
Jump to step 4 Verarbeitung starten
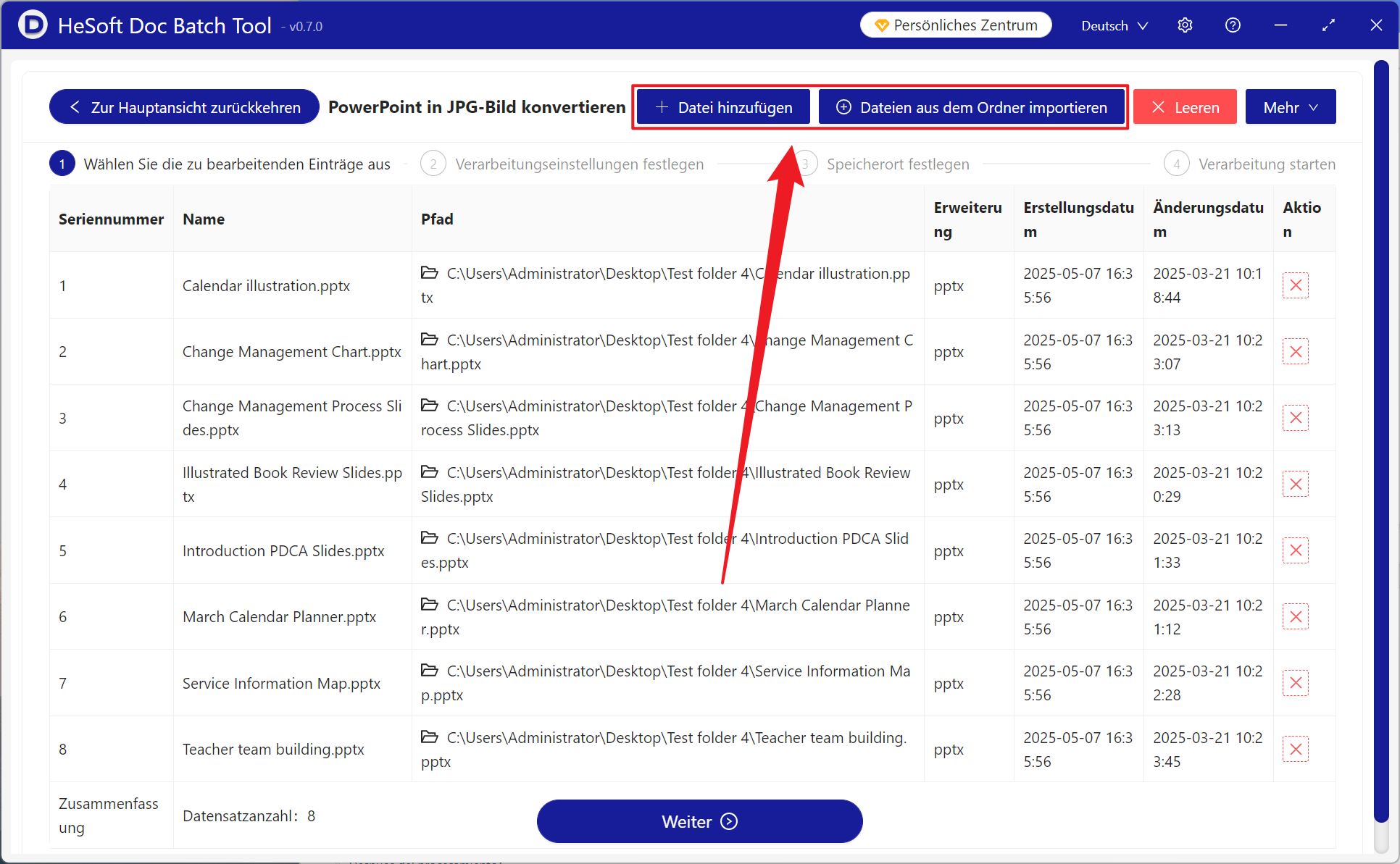[x=1250, y=164]
